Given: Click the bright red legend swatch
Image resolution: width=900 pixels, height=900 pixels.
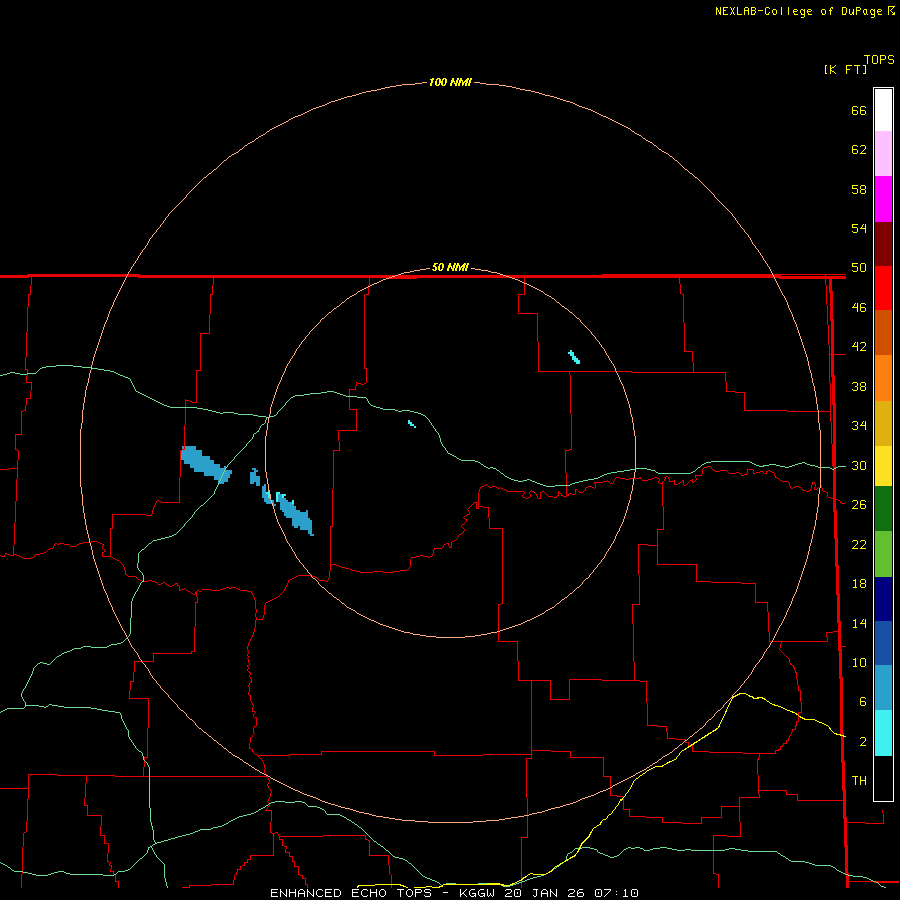Looking at the screenshot, I should (883, 289).
